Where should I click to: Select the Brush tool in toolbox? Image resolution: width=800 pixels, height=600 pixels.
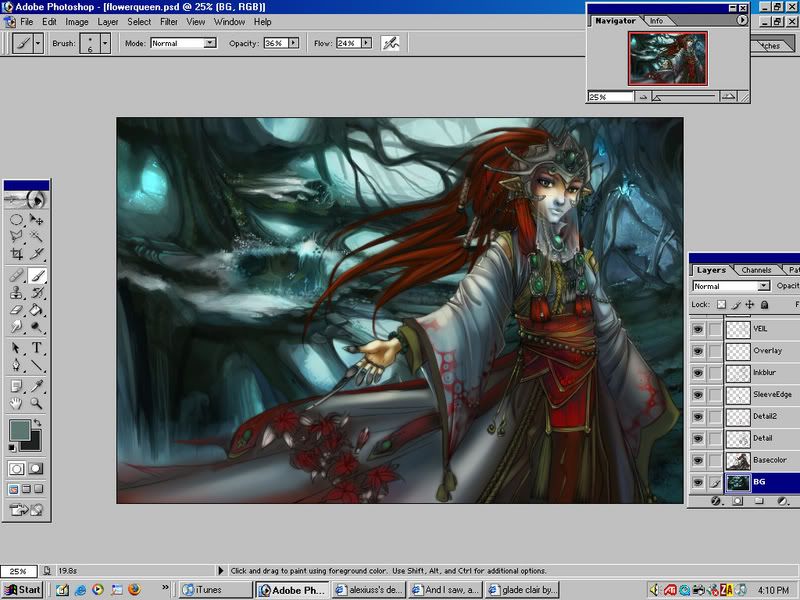pos(37,276)
